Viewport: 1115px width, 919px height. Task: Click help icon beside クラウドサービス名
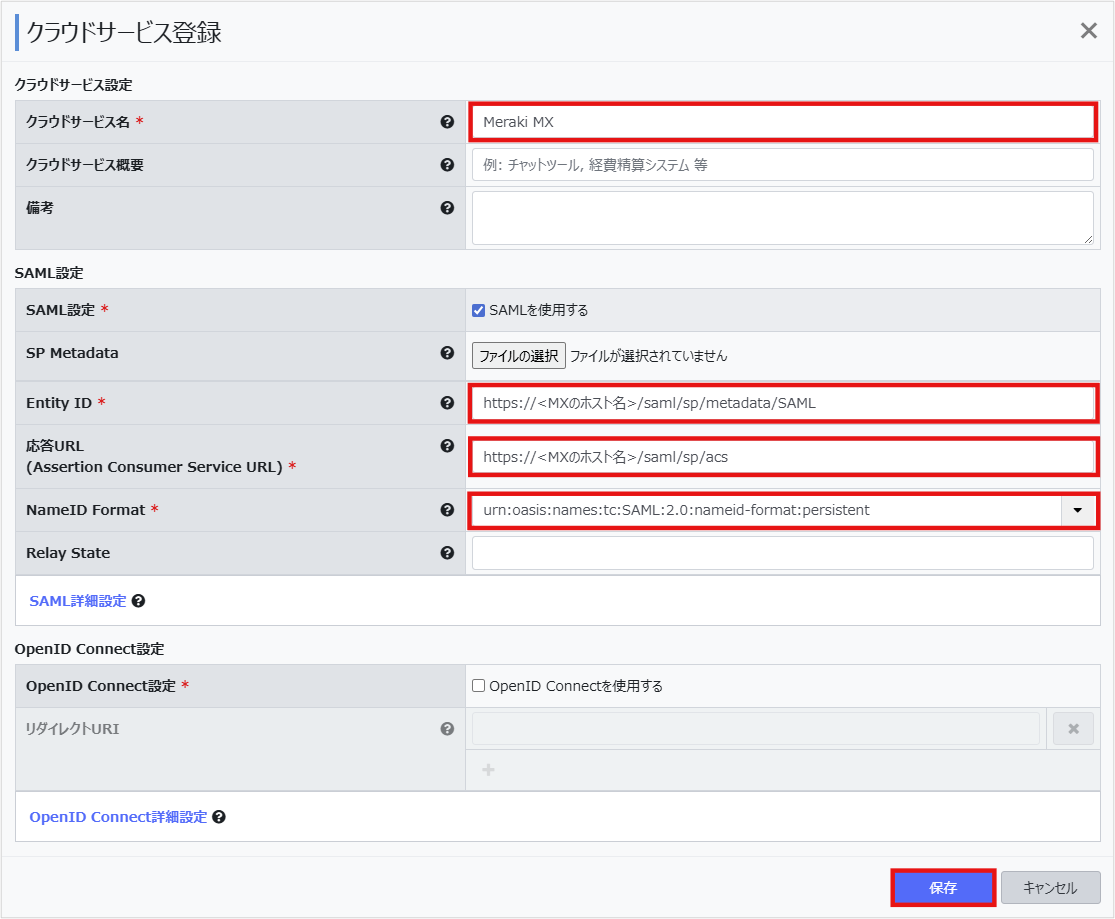[x=447, y=122]
